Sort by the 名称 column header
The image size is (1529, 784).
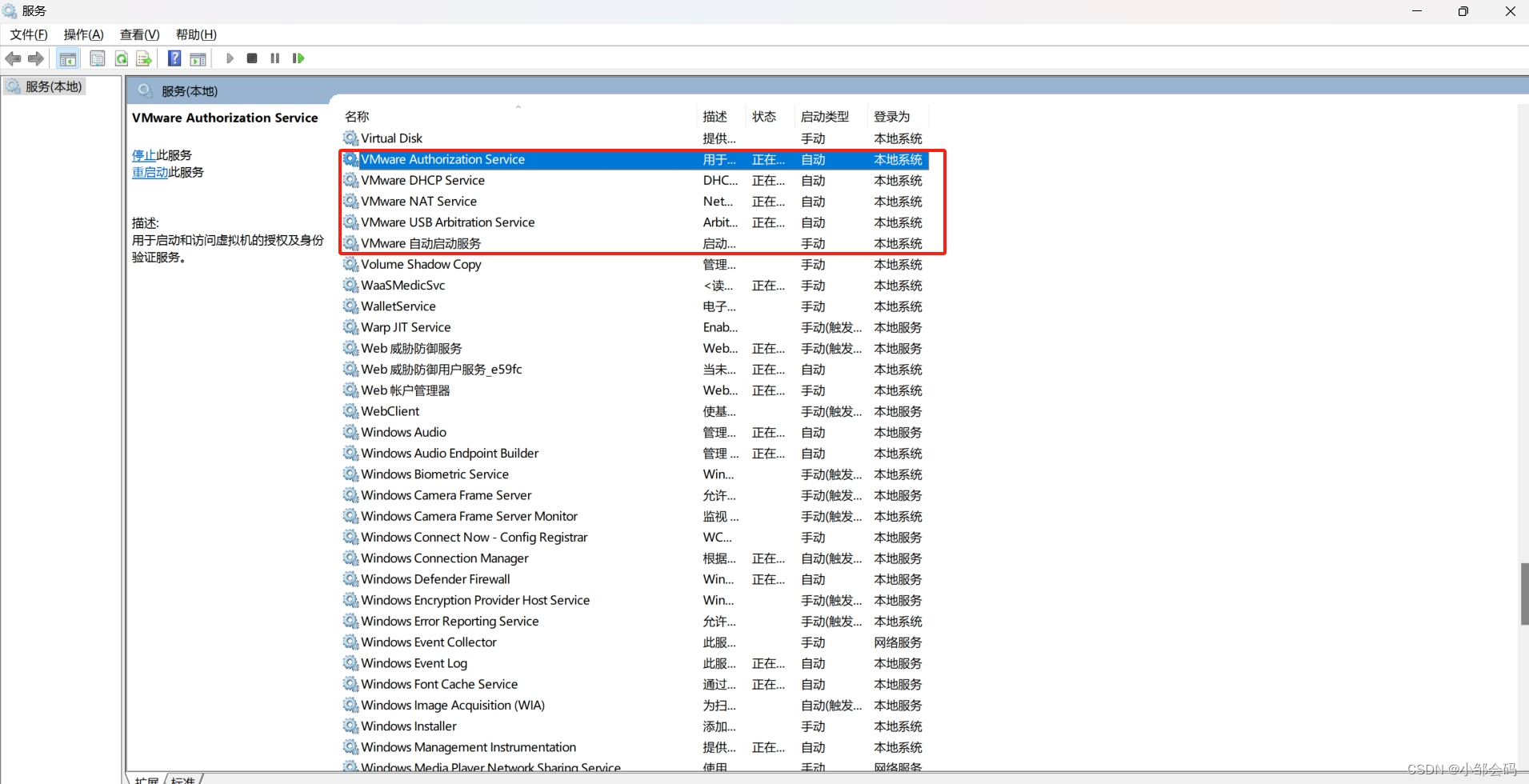click(x=518, y=117)
